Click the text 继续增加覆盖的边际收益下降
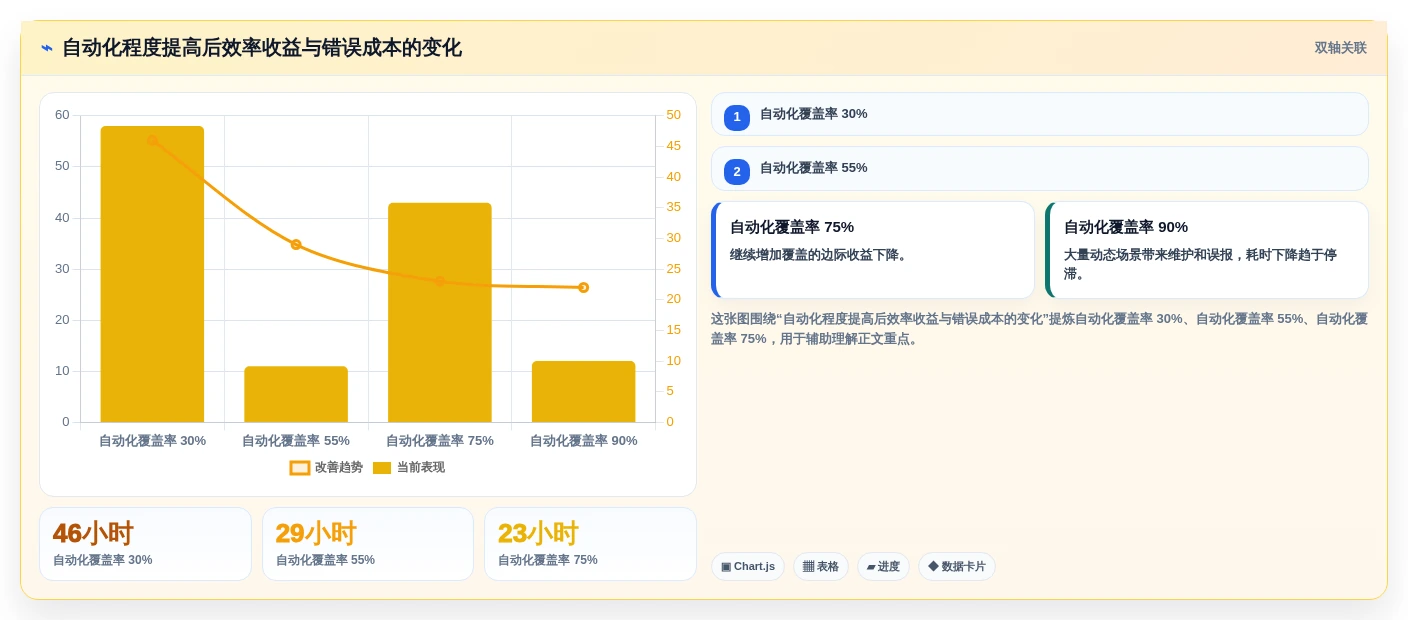Screen dimensions: 1408x620 [820, 255]
